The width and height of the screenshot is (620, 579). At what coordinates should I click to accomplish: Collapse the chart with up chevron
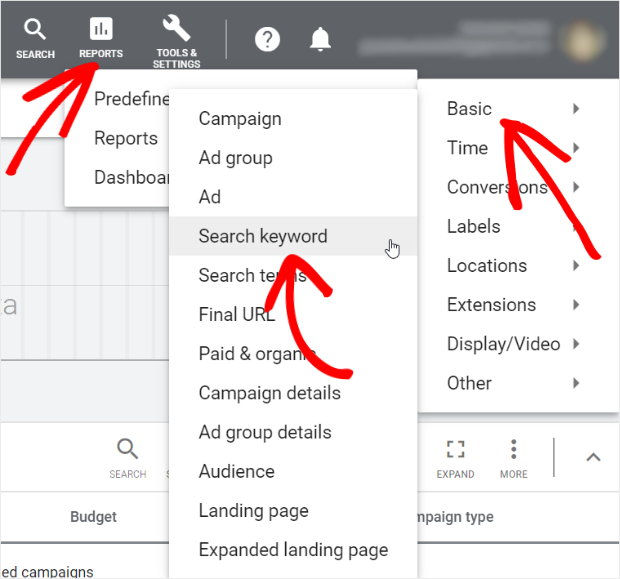pyautogui.click(x=593, y=457)
